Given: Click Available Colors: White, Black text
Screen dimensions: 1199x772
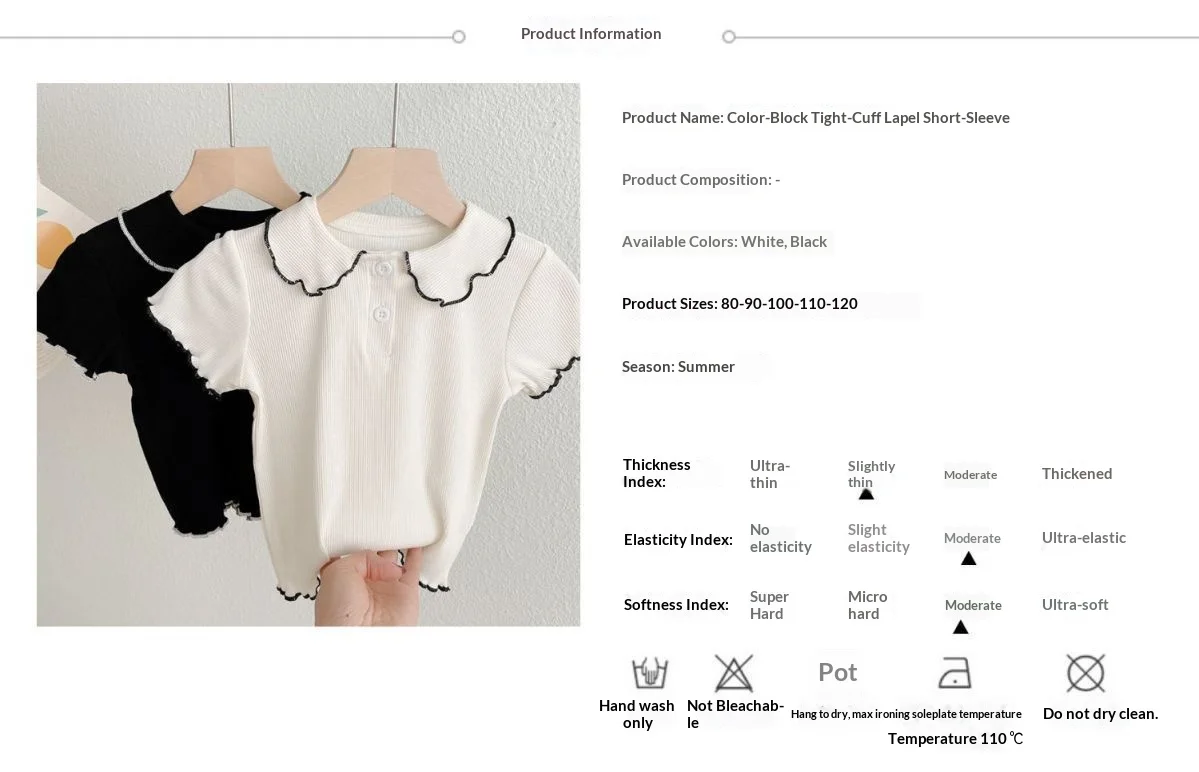Looking at the screenshot, I should tap(724, 242).
